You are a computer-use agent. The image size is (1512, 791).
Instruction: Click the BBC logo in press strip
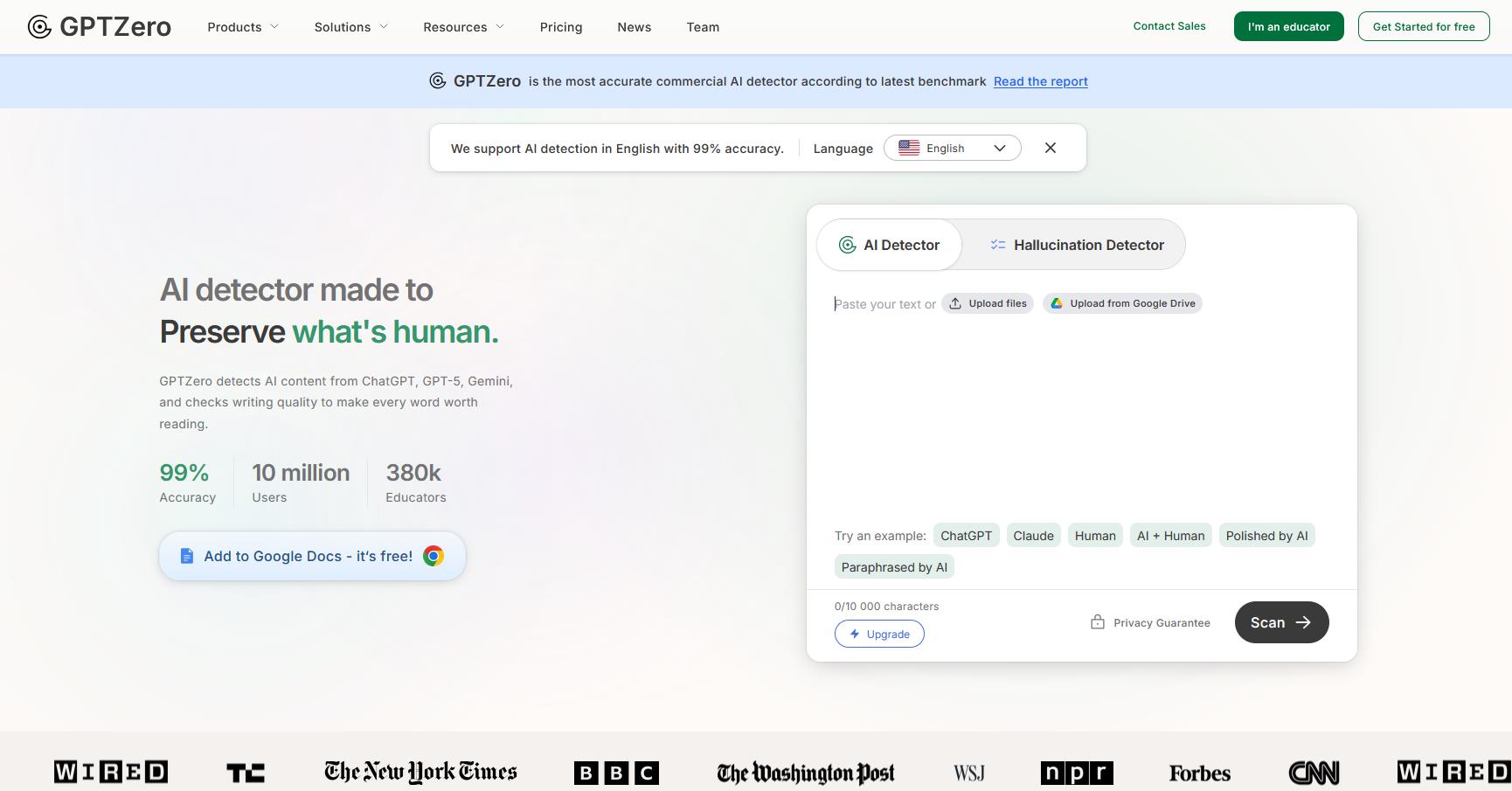pyautogui.click(x=616, y=773)
